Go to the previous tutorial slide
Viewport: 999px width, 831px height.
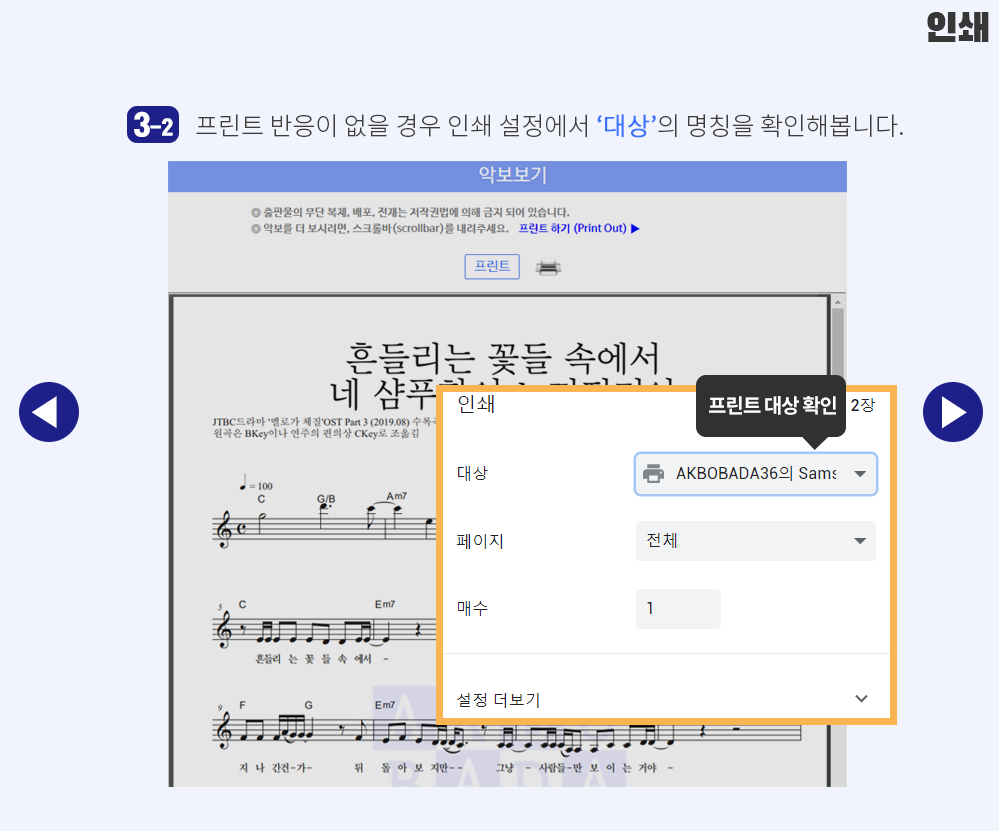49,412
